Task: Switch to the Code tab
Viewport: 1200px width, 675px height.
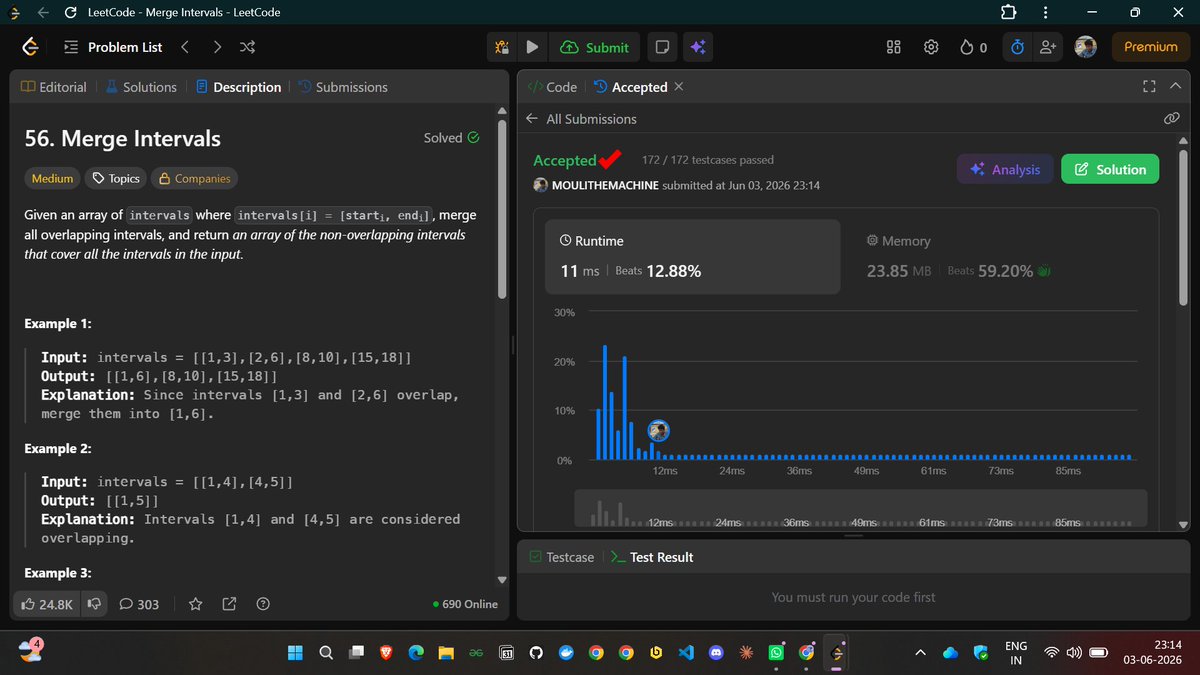Action: pos(552,87)
